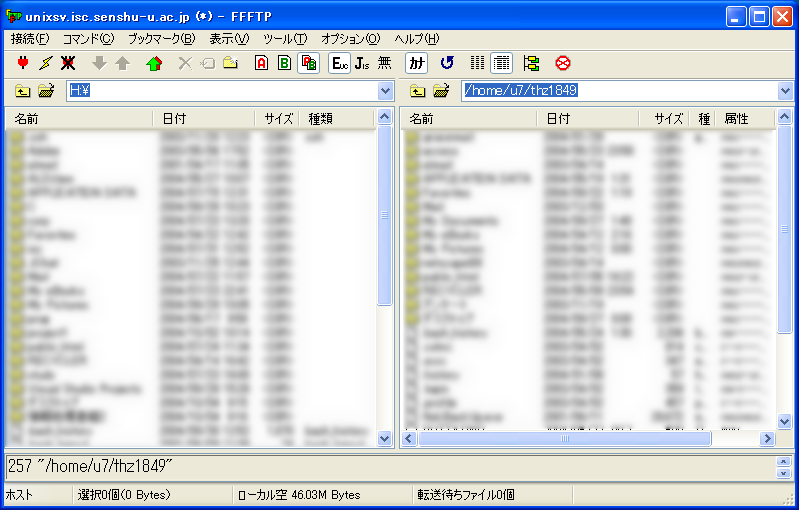The height and width of the screenshot is (510, 799).
Task: Click remote list vertical scrollbar down arrow
Action: 784,421
